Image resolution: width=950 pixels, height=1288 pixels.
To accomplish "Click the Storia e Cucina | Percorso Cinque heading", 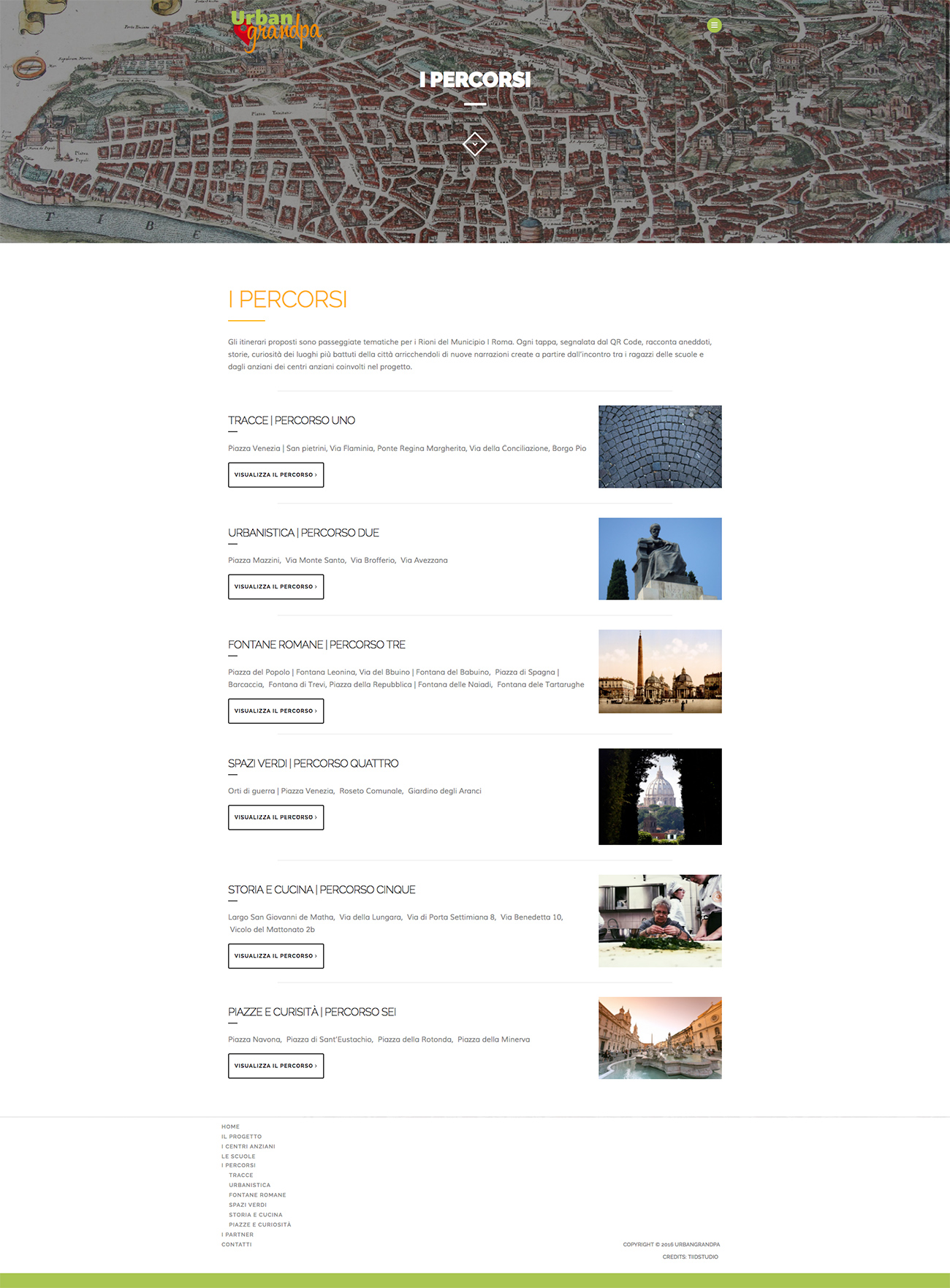I will 322,890.
